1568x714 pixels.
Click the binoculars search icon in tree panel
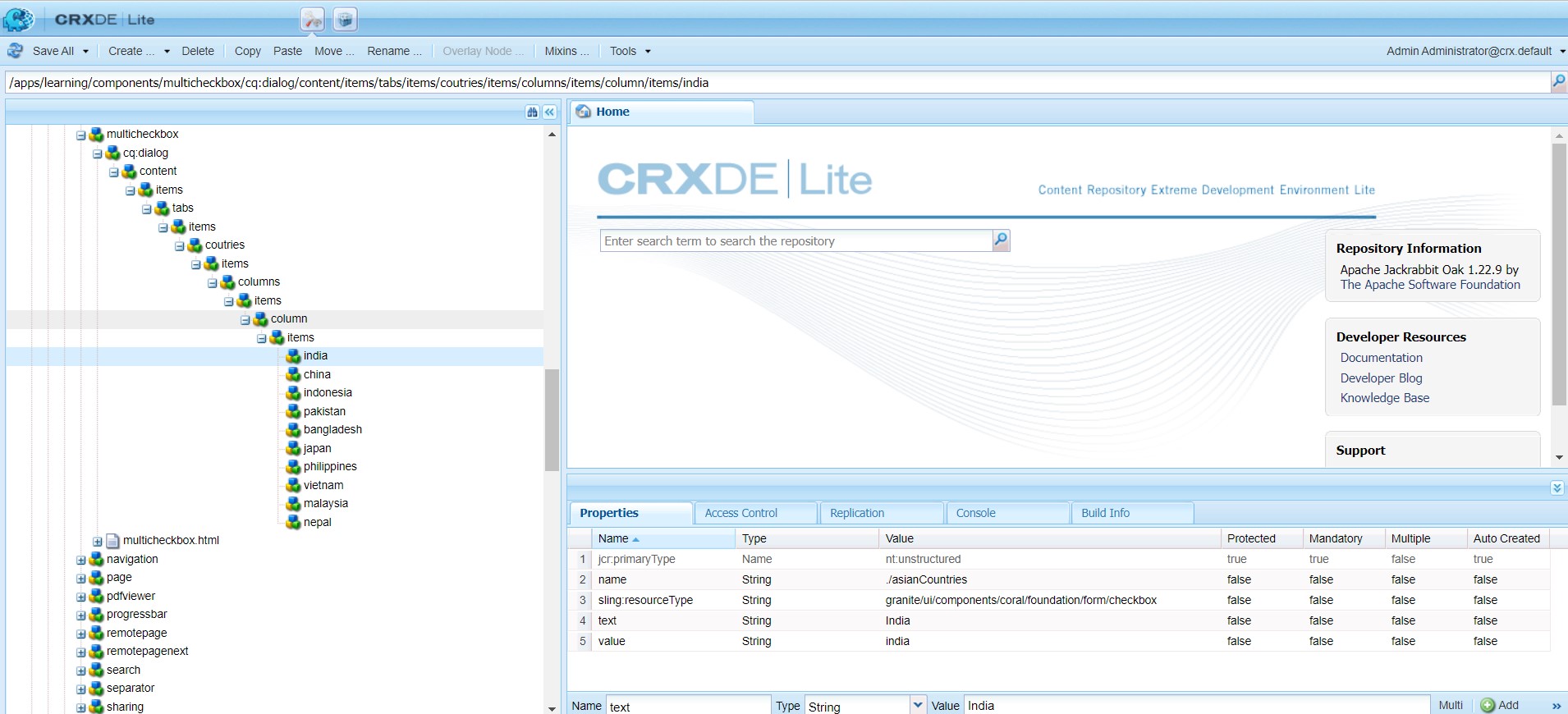pyautogui.click(x=532, y=112)
